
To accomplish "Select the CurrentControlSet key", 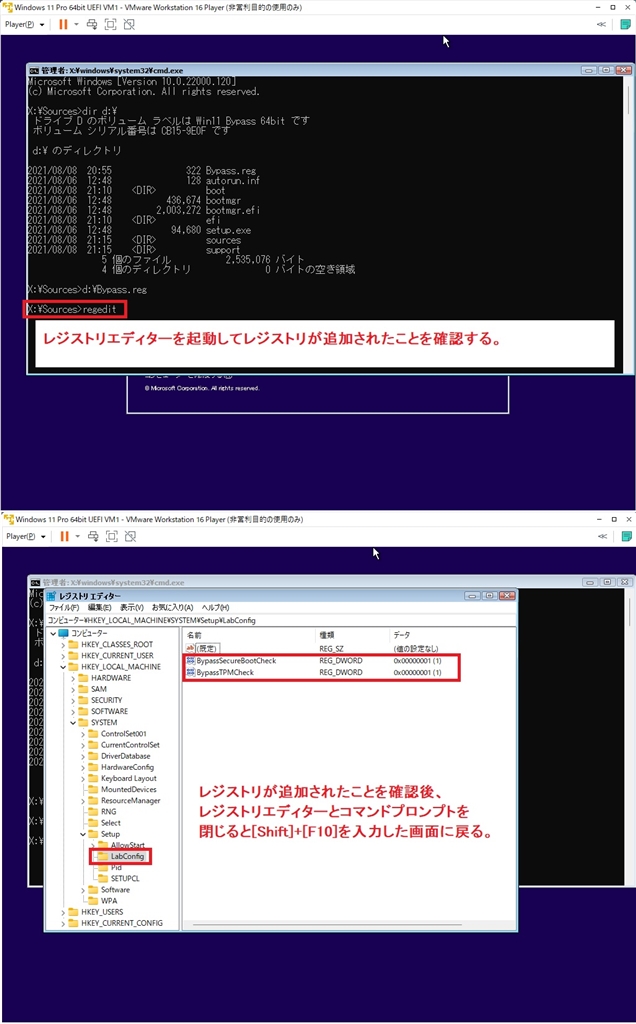I will coord(130,745).
